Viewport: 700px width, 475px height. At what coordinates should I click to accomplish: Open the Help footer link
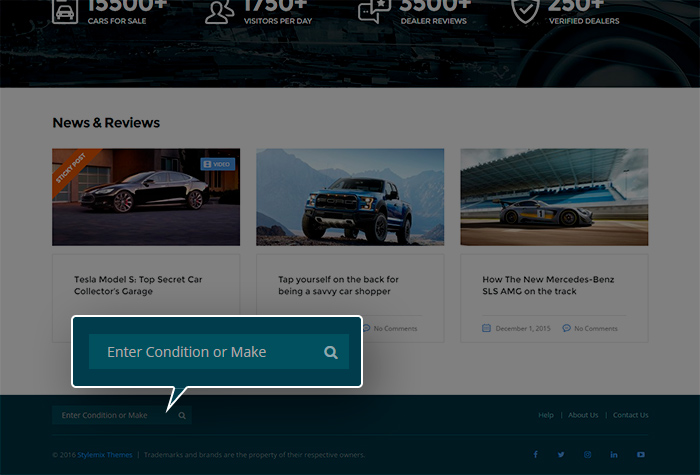(x=545, y=415)
